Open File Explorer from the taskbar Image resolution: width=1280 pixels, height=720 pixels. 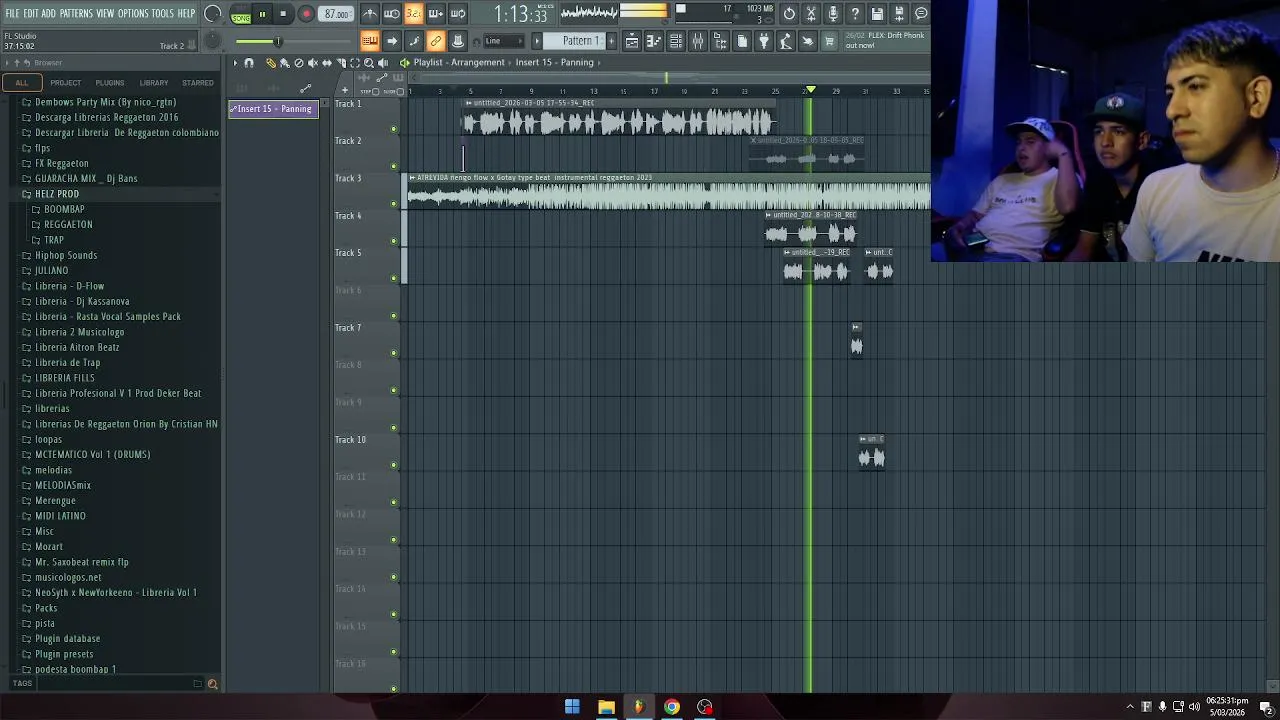[x=606, y=707]
